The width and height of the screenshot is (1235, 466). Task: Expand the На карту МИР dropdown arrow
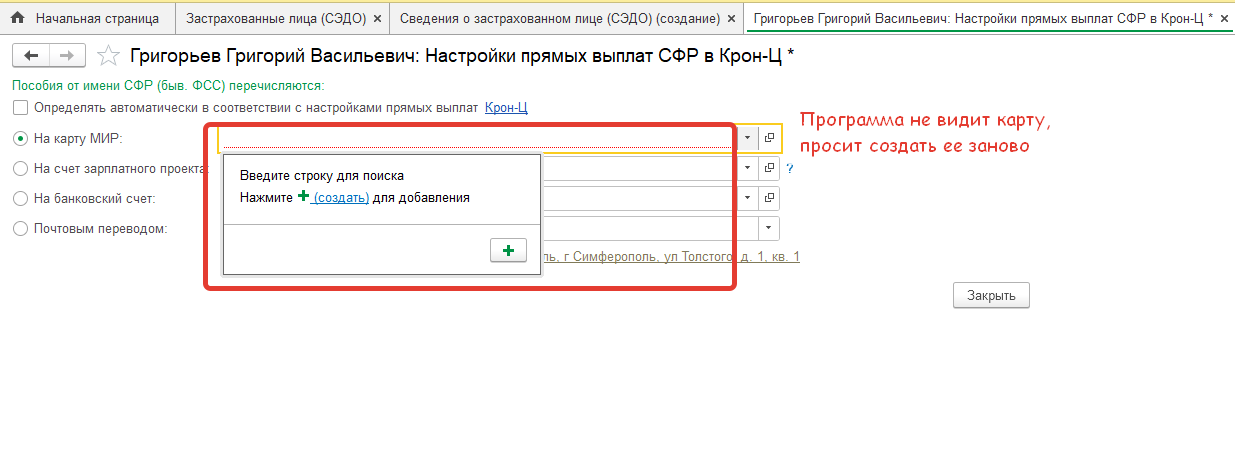pos(748,138)
